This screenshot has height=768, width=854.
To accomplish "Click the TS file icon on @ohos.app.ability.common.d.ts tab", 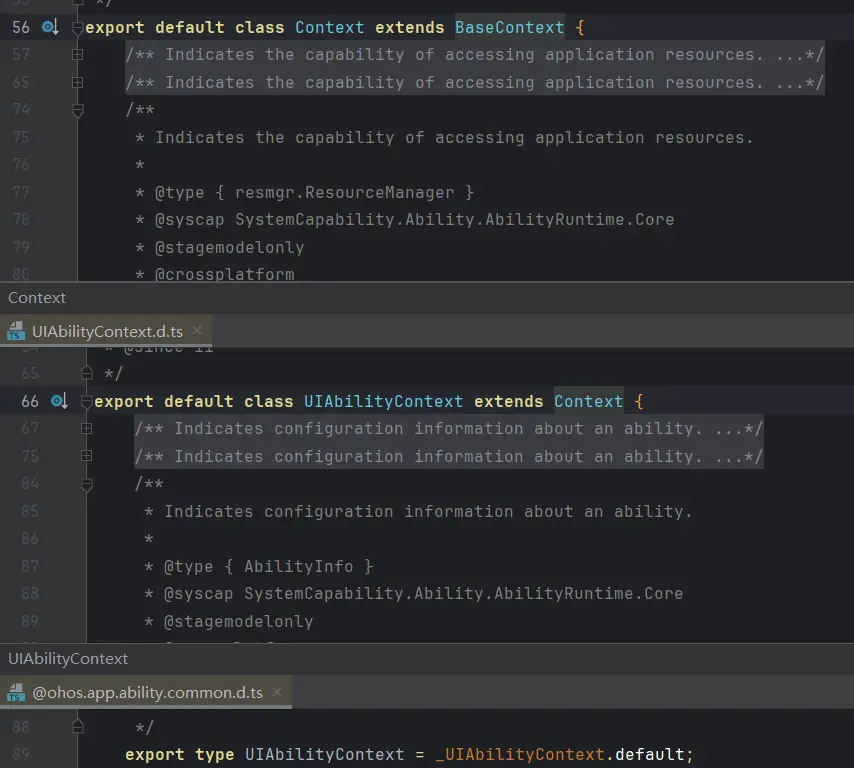I will pos(17,692).
